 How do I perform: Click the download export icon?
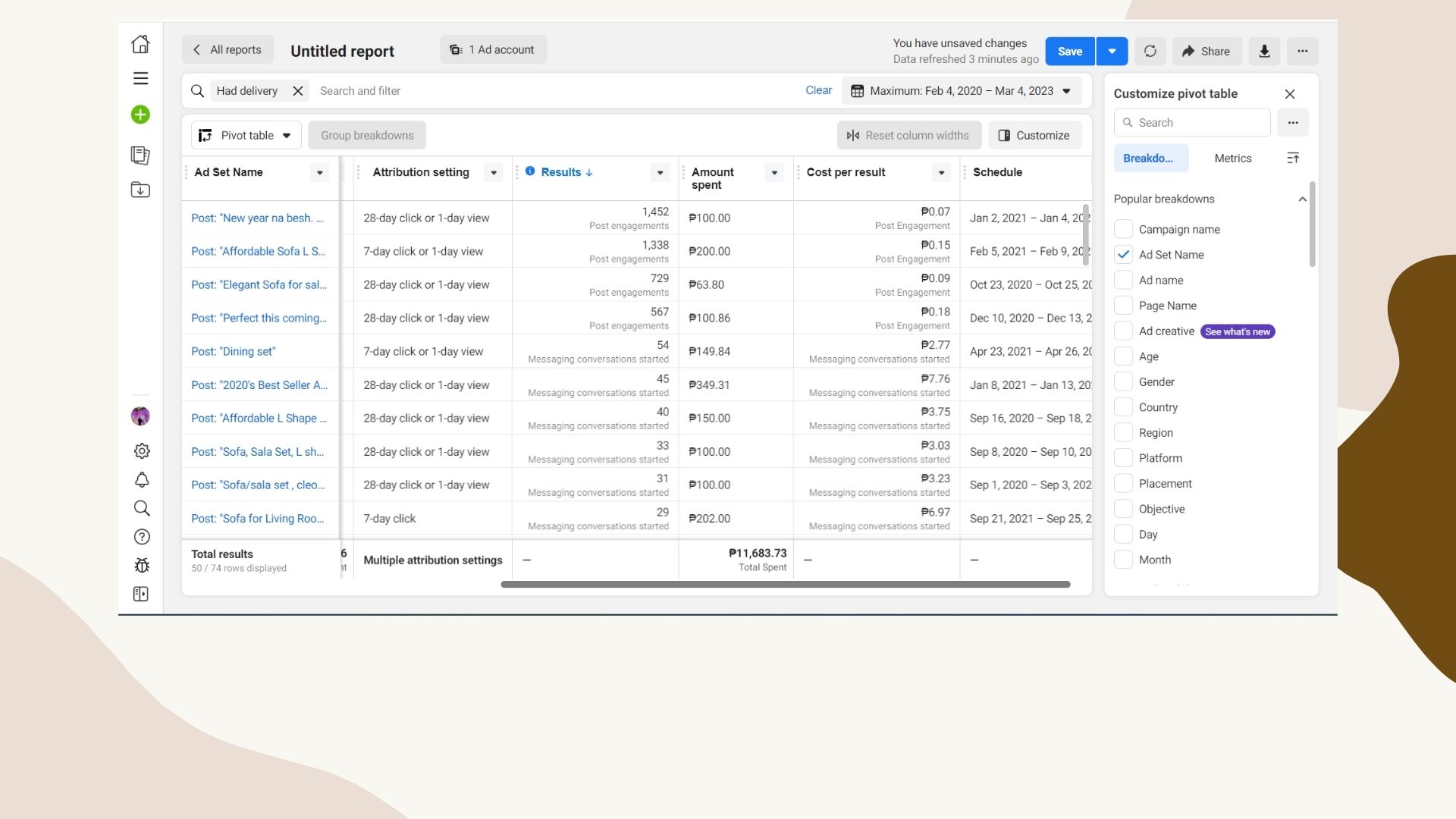pos(1264,51)
